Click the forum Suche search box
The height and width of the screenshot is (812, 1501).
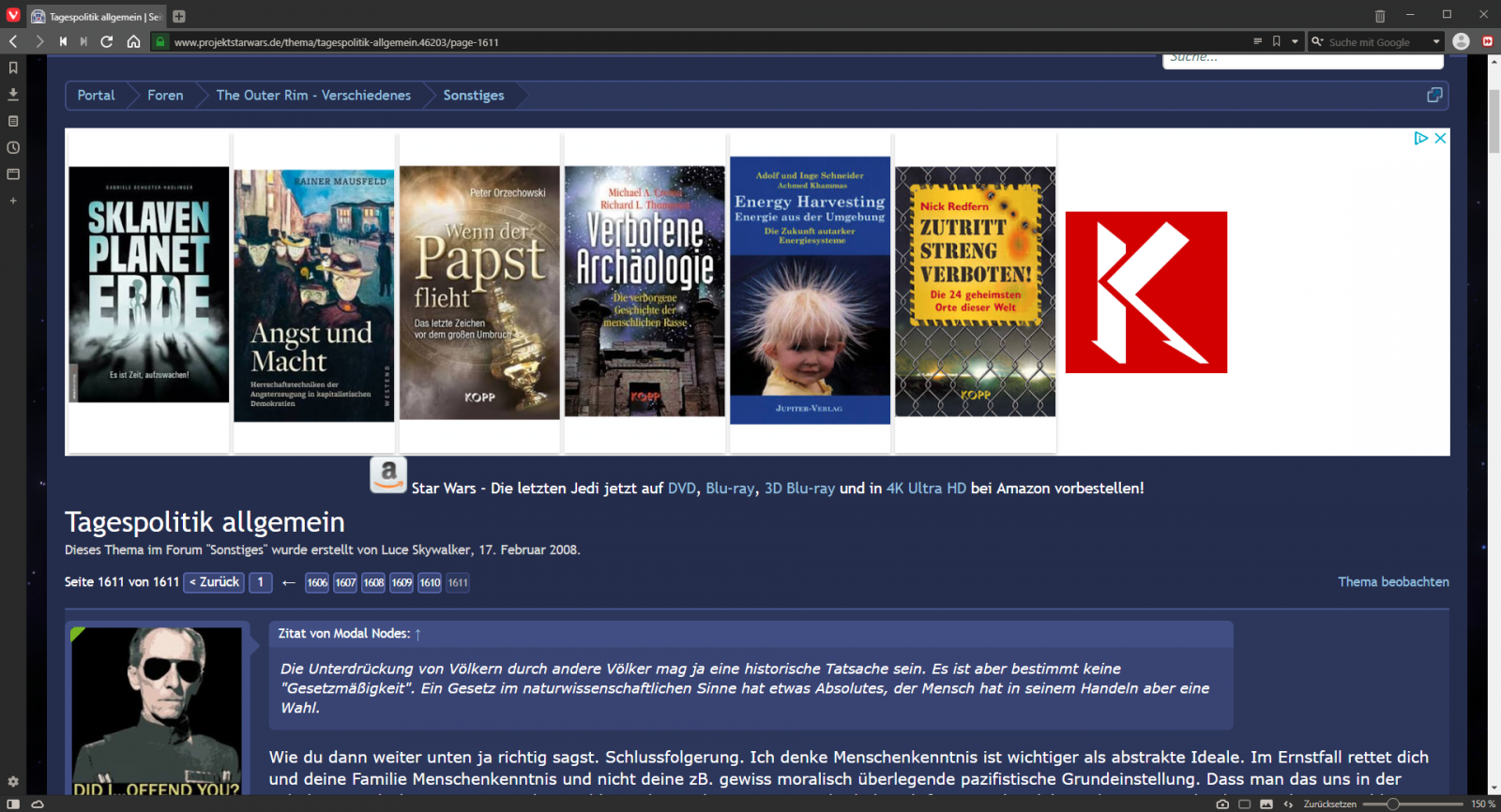click(1302, 59)
